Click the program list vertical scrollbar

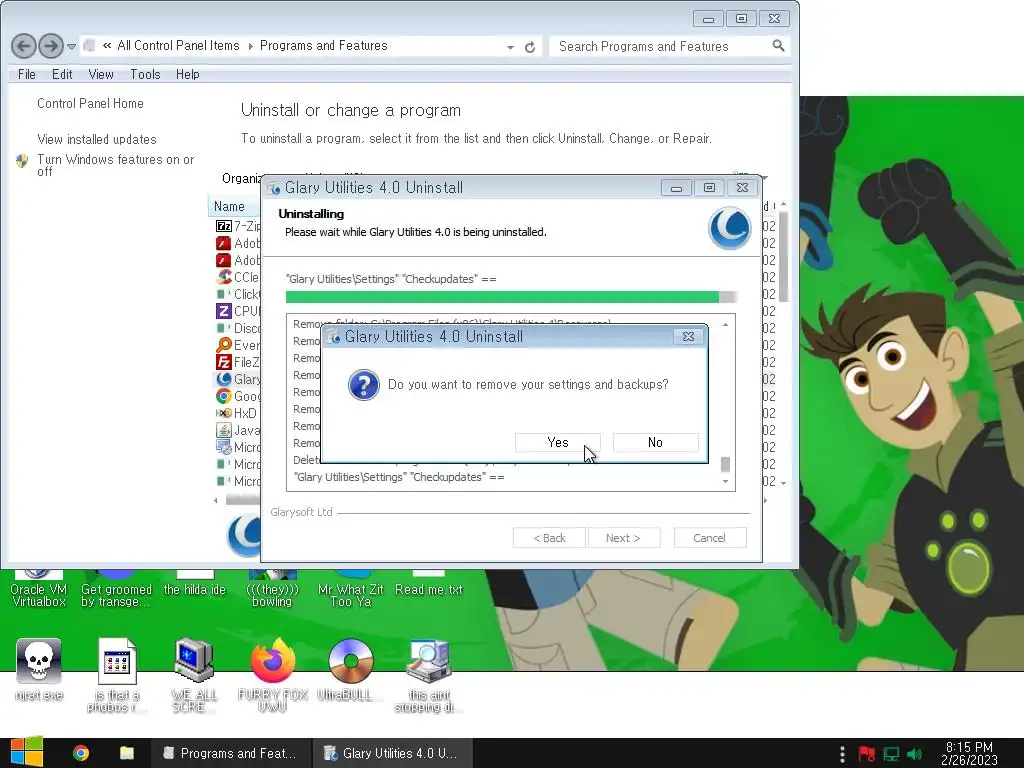[783, 258]
